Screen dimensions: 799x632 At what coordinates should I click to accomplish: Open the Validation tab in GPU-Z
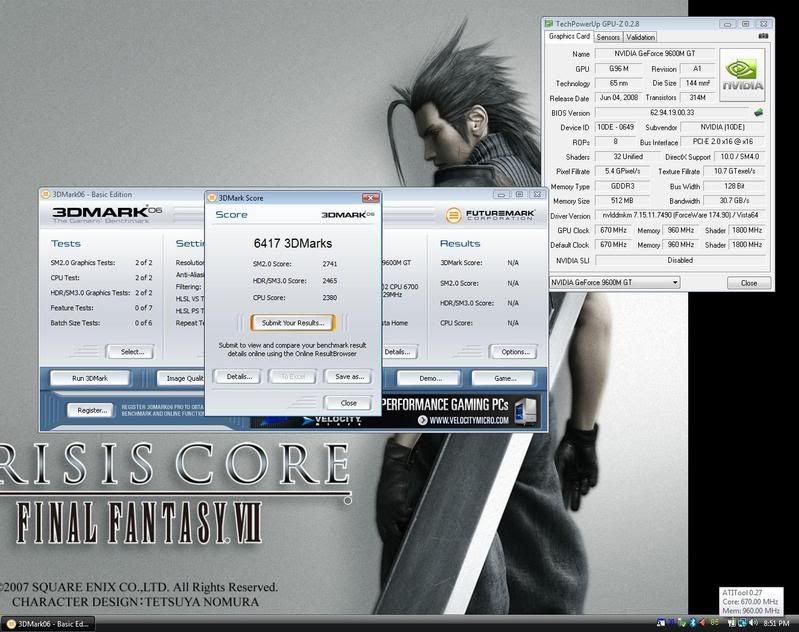641,37
